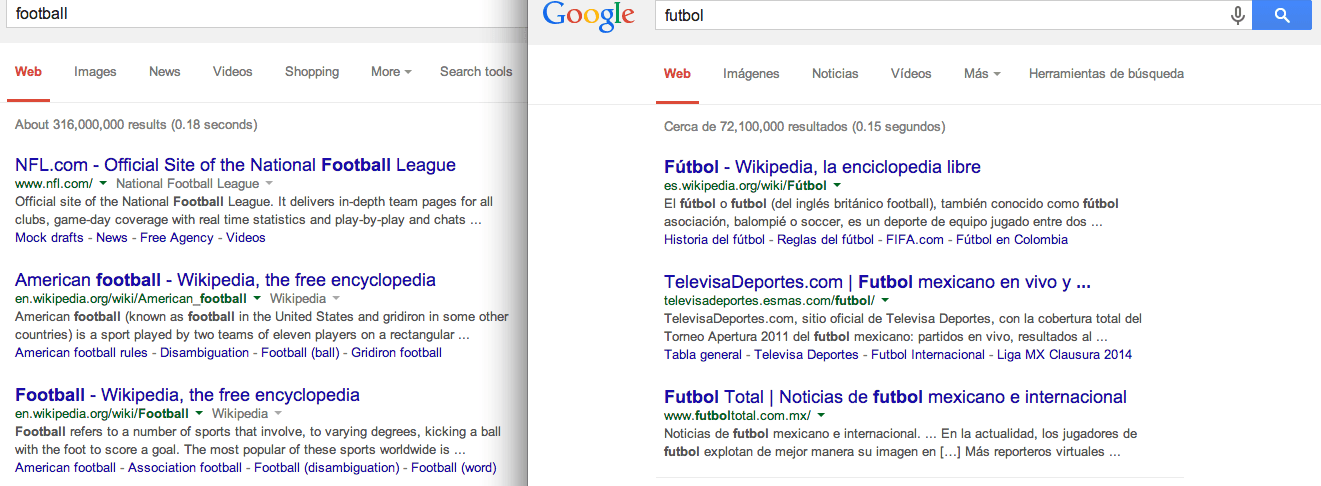Click the blue magnifier search button
This screenshot has height=486, width=1321.
pyautogui.click(x=1281, y=15)
